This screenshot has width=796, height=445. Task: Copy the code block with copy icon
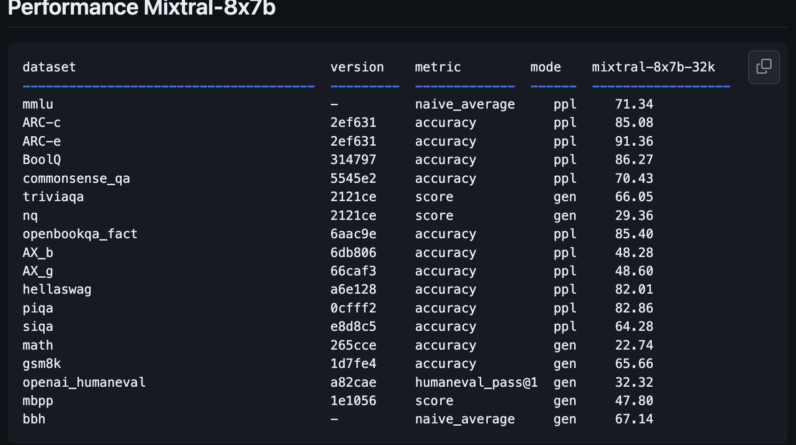point(764,66)
